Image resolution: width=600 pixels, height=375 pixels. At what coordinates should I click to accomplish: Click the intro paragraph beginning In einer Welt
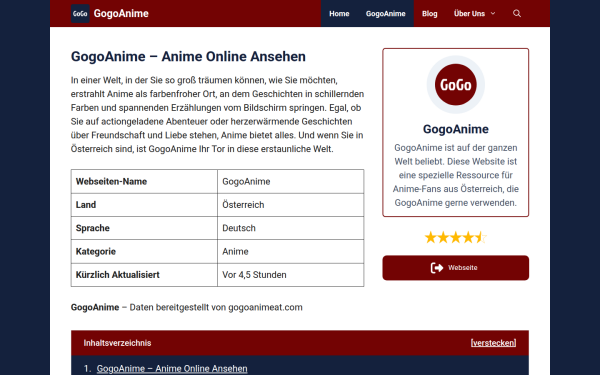pyautogui.click(x=217, y=114)
